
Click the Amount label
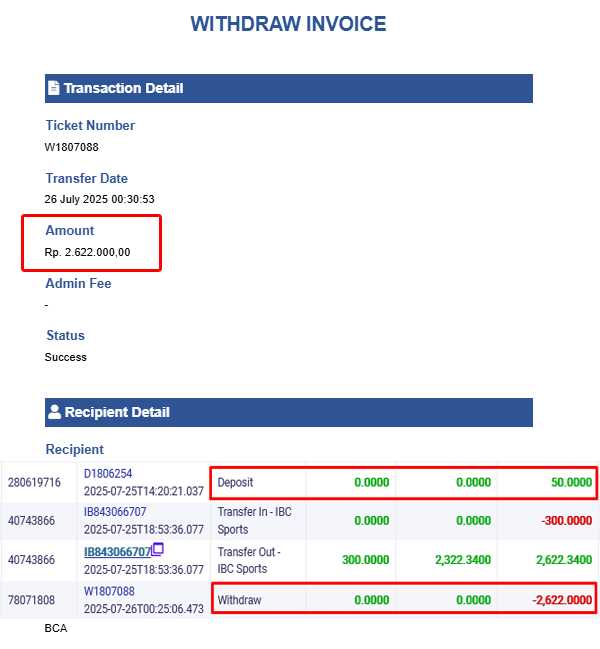click(x=70, y=231)
